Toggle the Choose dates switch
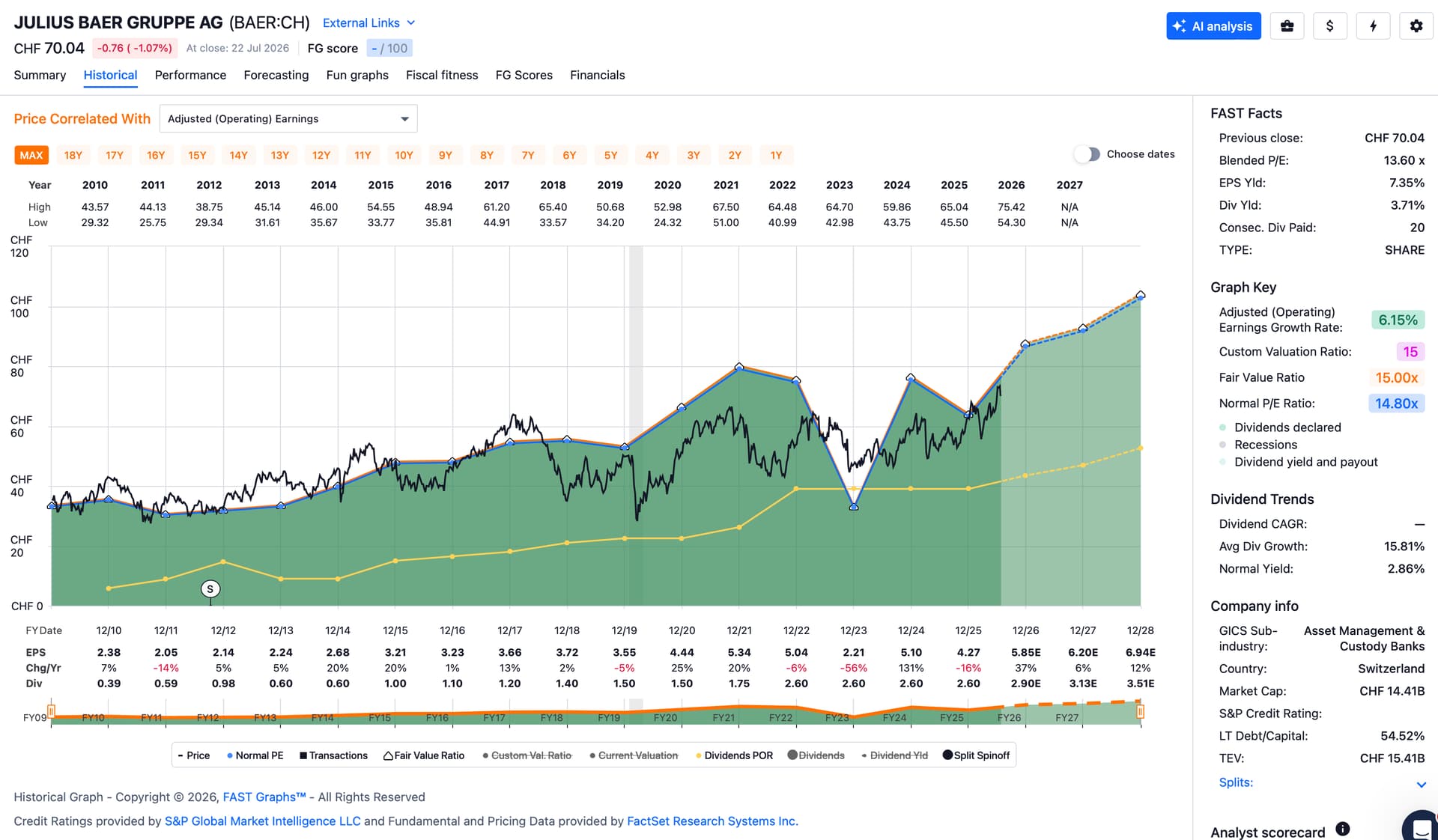The width and height of the screenshot is (1438, 840). pos(1087,154)
